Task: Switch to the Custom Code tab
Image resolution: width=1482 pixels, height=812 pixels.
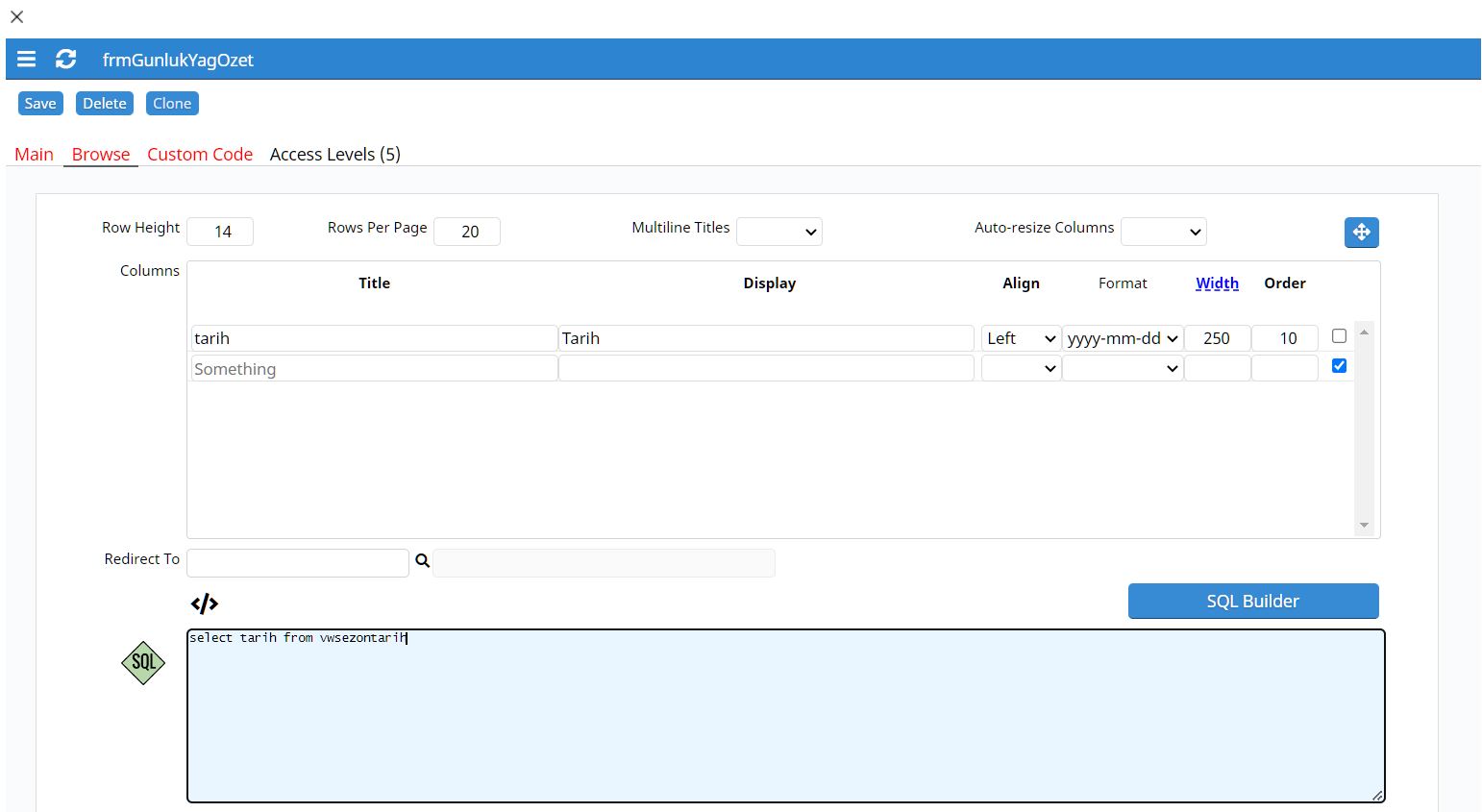Action: (x=200, y=154)
